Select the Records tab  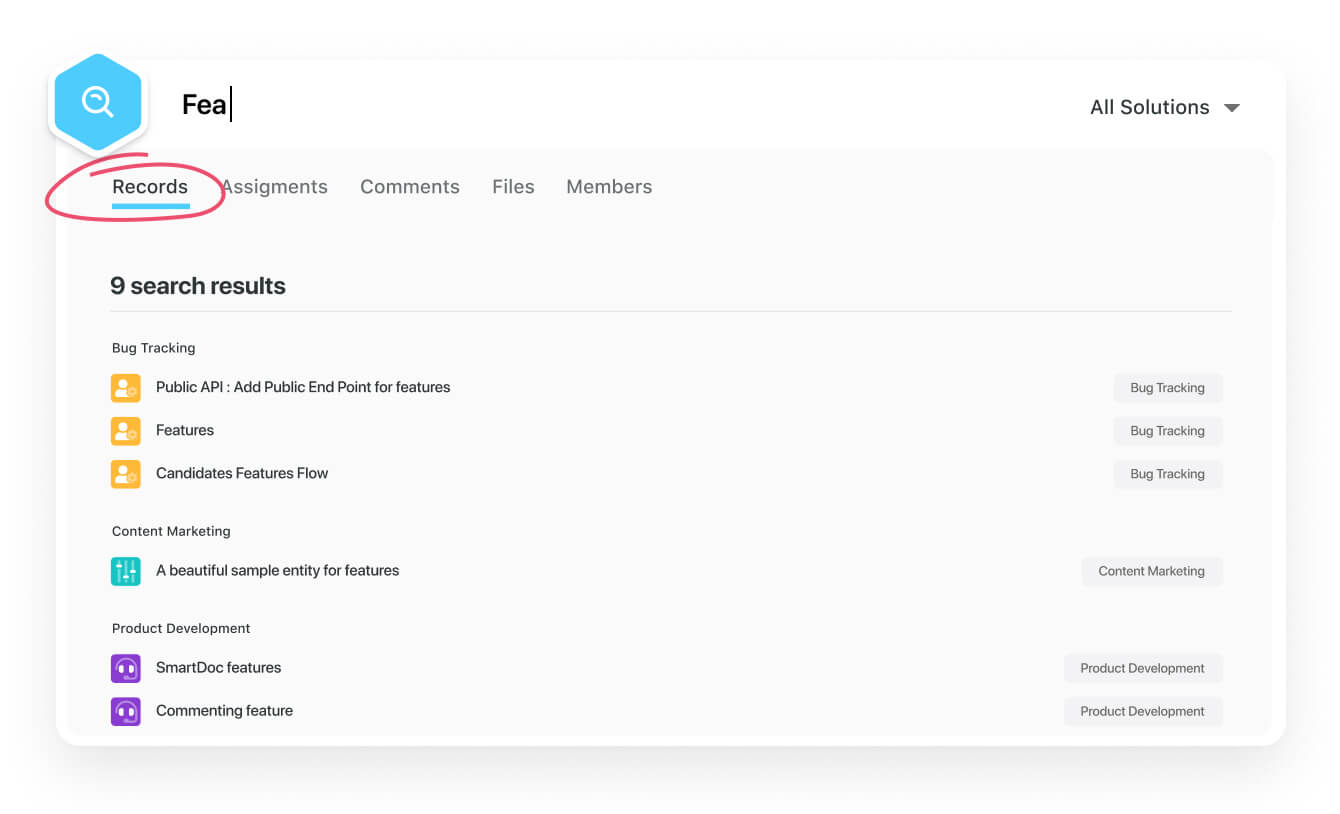150,187
